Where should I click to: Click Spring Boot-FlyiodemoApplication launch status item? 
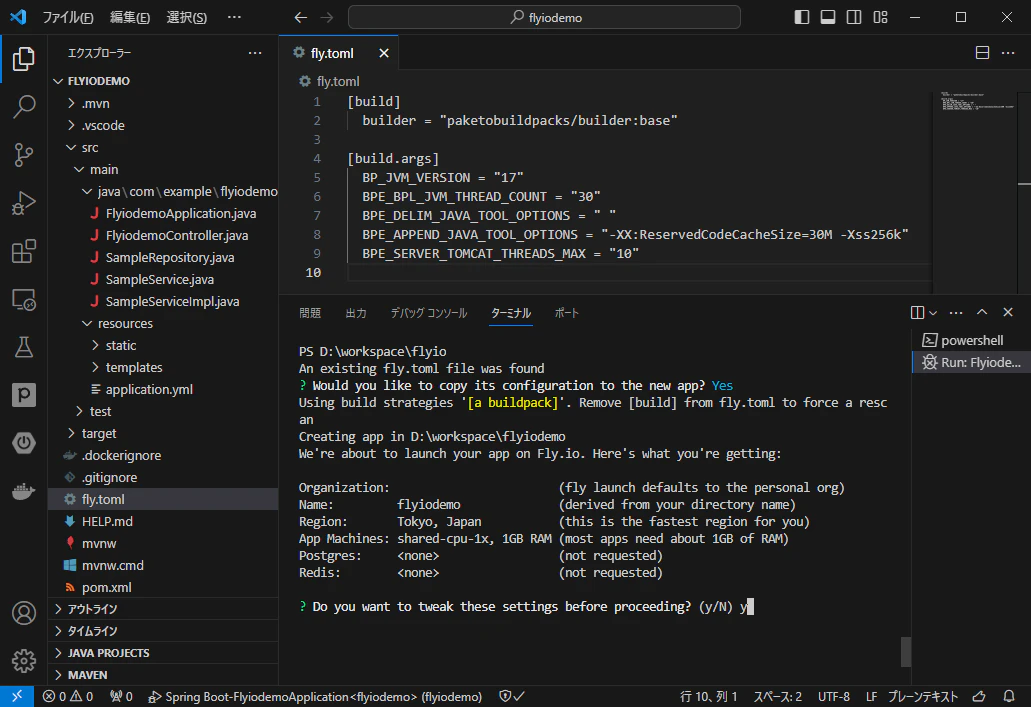315,696
